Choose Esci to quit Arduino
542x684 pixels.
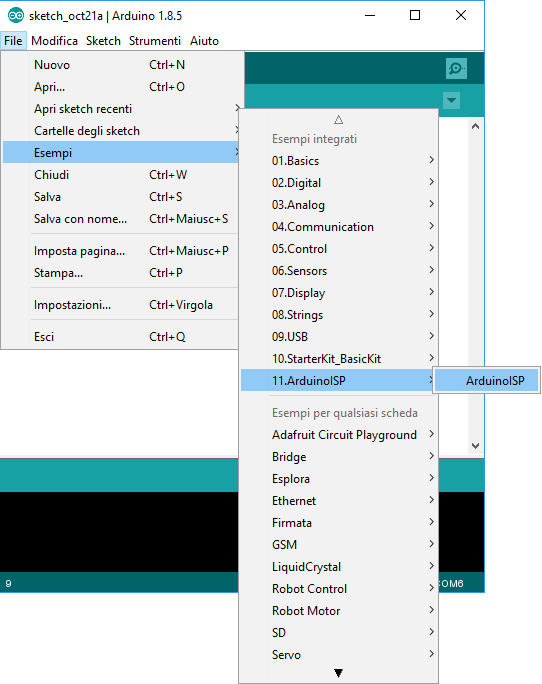pos(121,337)
